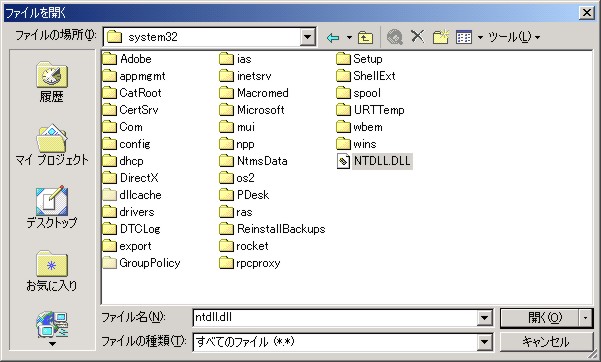The height and width of the screenshot is (362, 601).
Task: Open the デスクトップ places shortcut
Action: tap(52, 207)
